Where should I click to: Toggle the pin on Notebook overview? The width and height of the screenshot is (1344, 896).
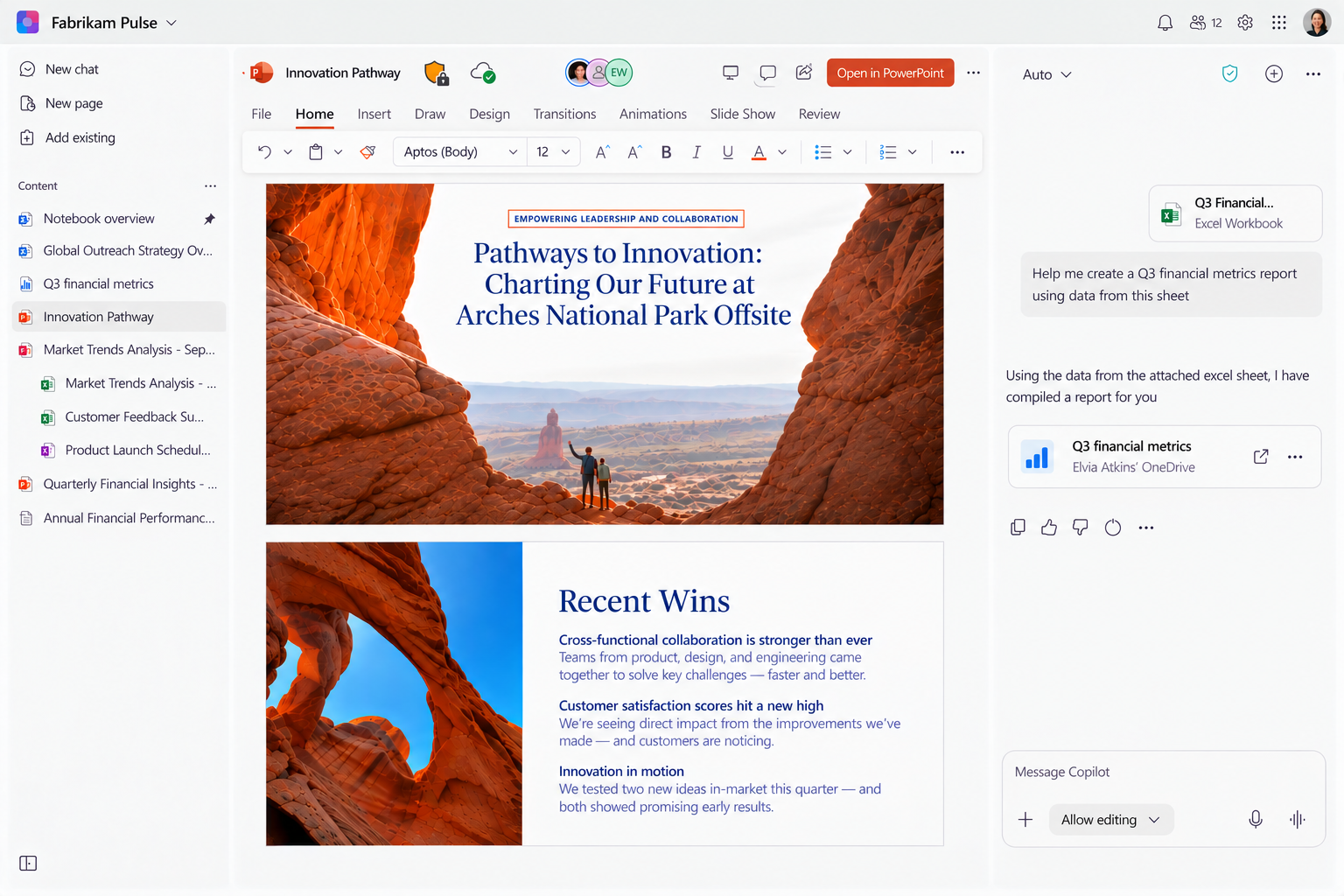pos(209,219)
